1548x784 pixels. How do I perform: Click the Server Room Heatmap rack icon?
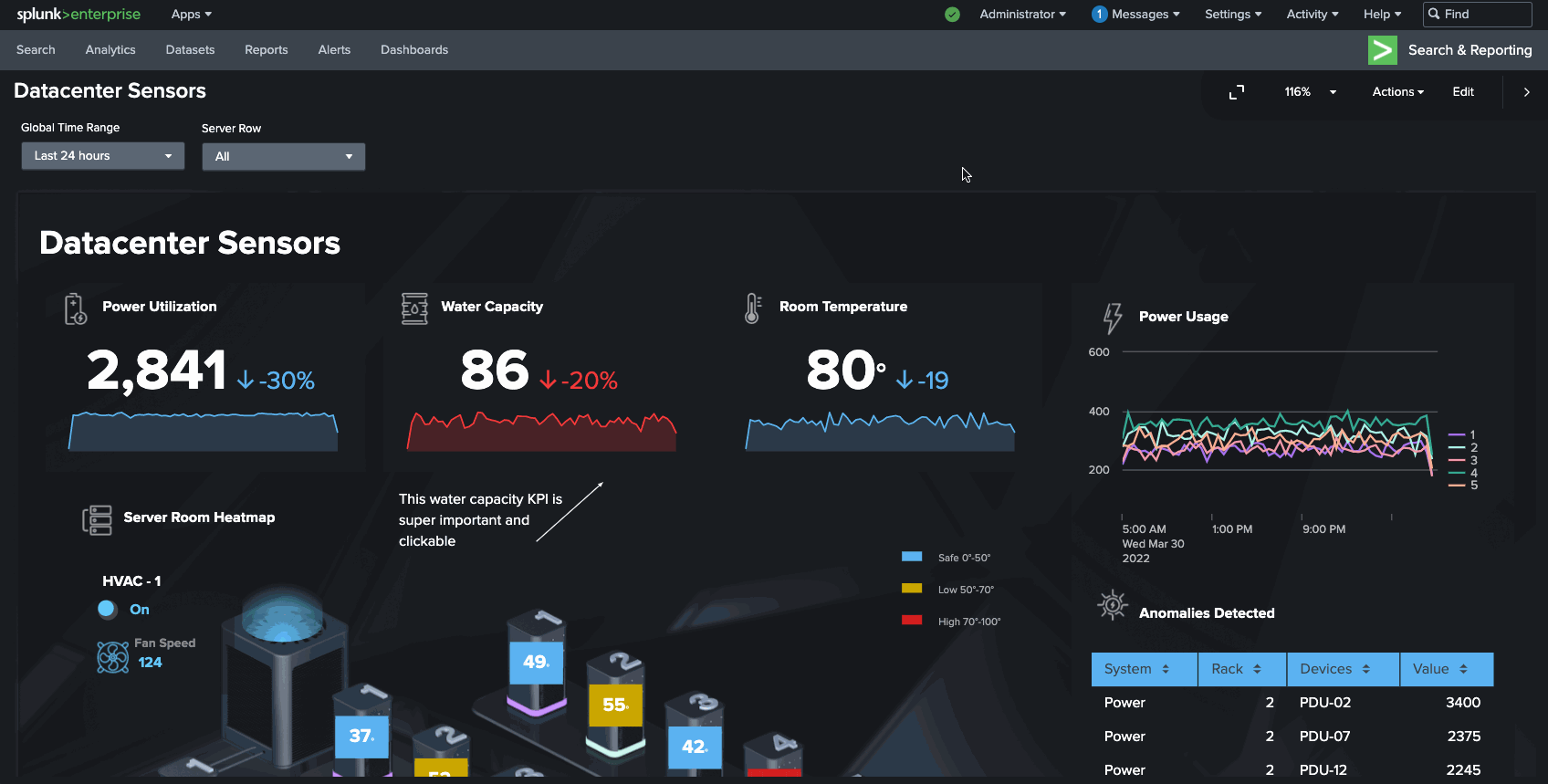click(97, 519)
